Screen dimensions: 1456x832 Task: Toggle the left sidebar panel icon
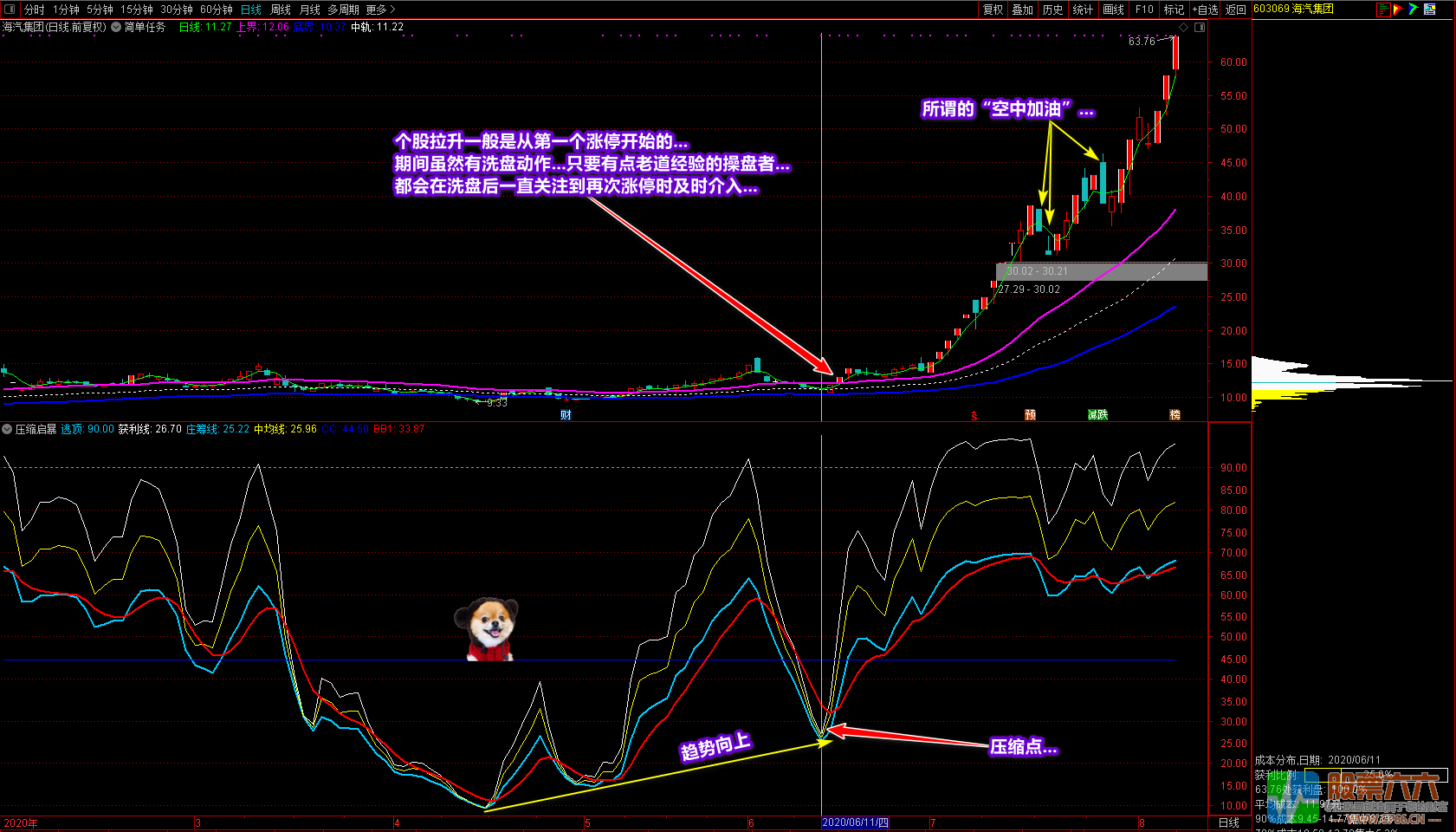tap(10, 10)
